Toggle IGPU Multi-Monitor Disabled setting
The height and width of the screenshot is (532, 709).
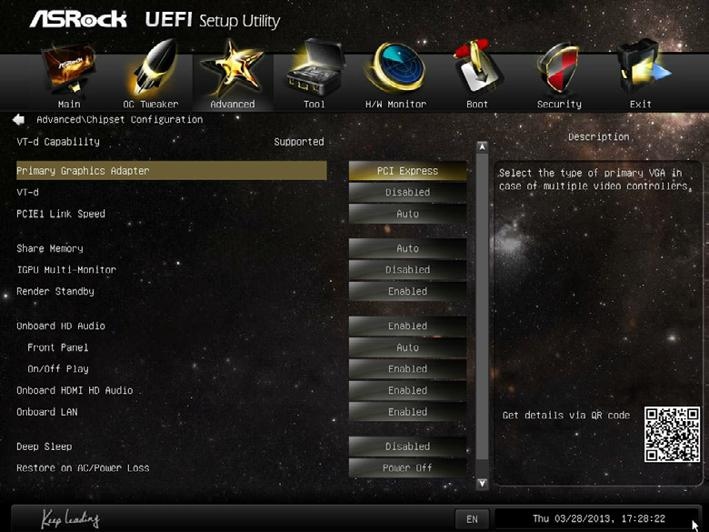pyautogui.click(x=407, y=270)
